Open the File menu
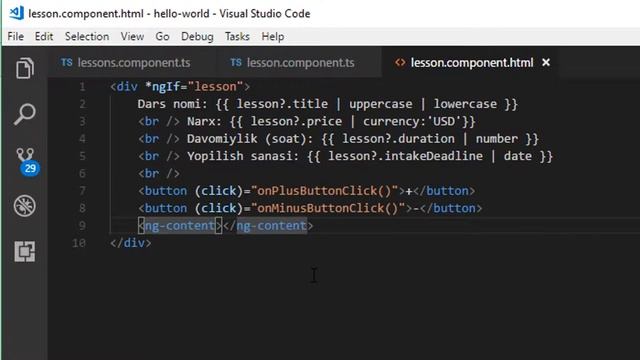The width and height of the screenshot is (640, 360). pyautogui.click(x=16, y=36)
